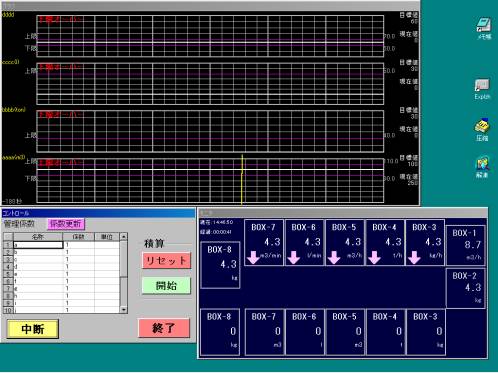498x373 pixels.
Task: Click the down arrow in BOX-4 tile
Action: [374, 258]
